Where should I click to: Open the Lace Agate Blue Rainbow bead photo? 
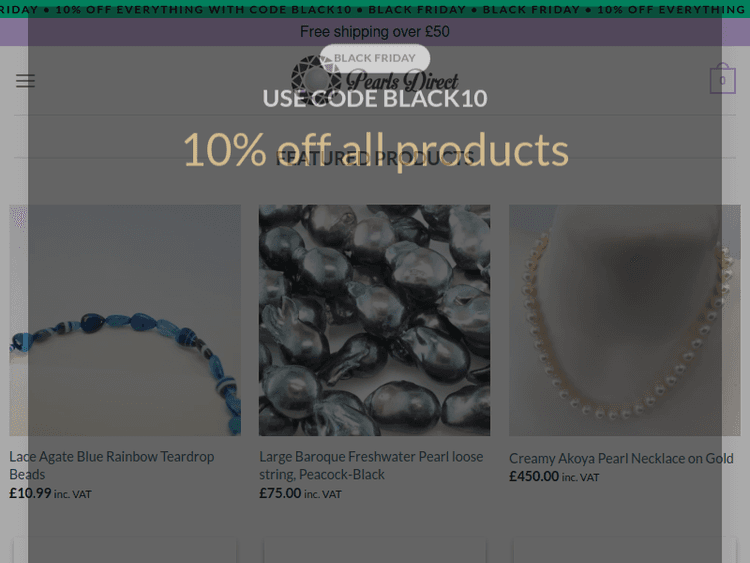125,320
